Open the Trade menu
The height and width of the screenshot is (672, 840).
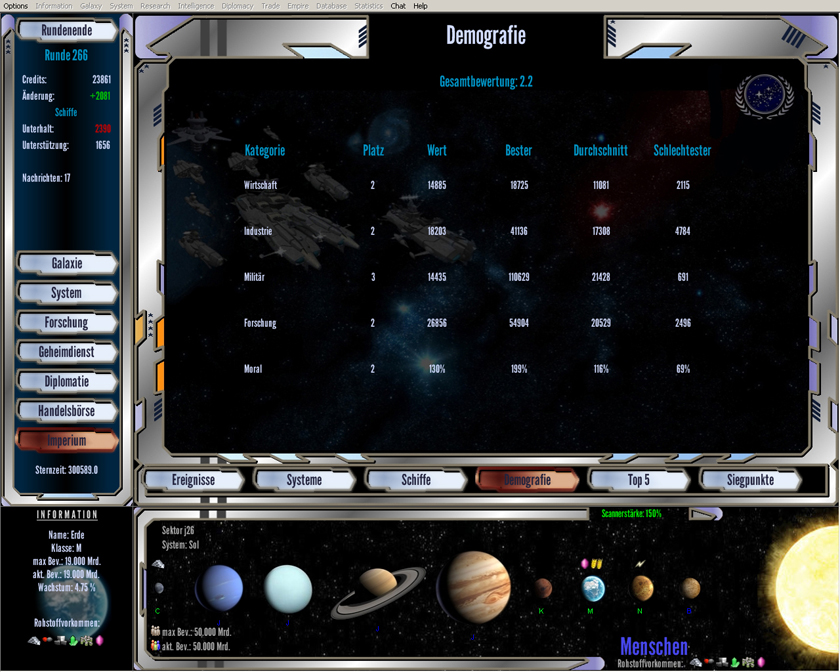[x=271, y=6]
